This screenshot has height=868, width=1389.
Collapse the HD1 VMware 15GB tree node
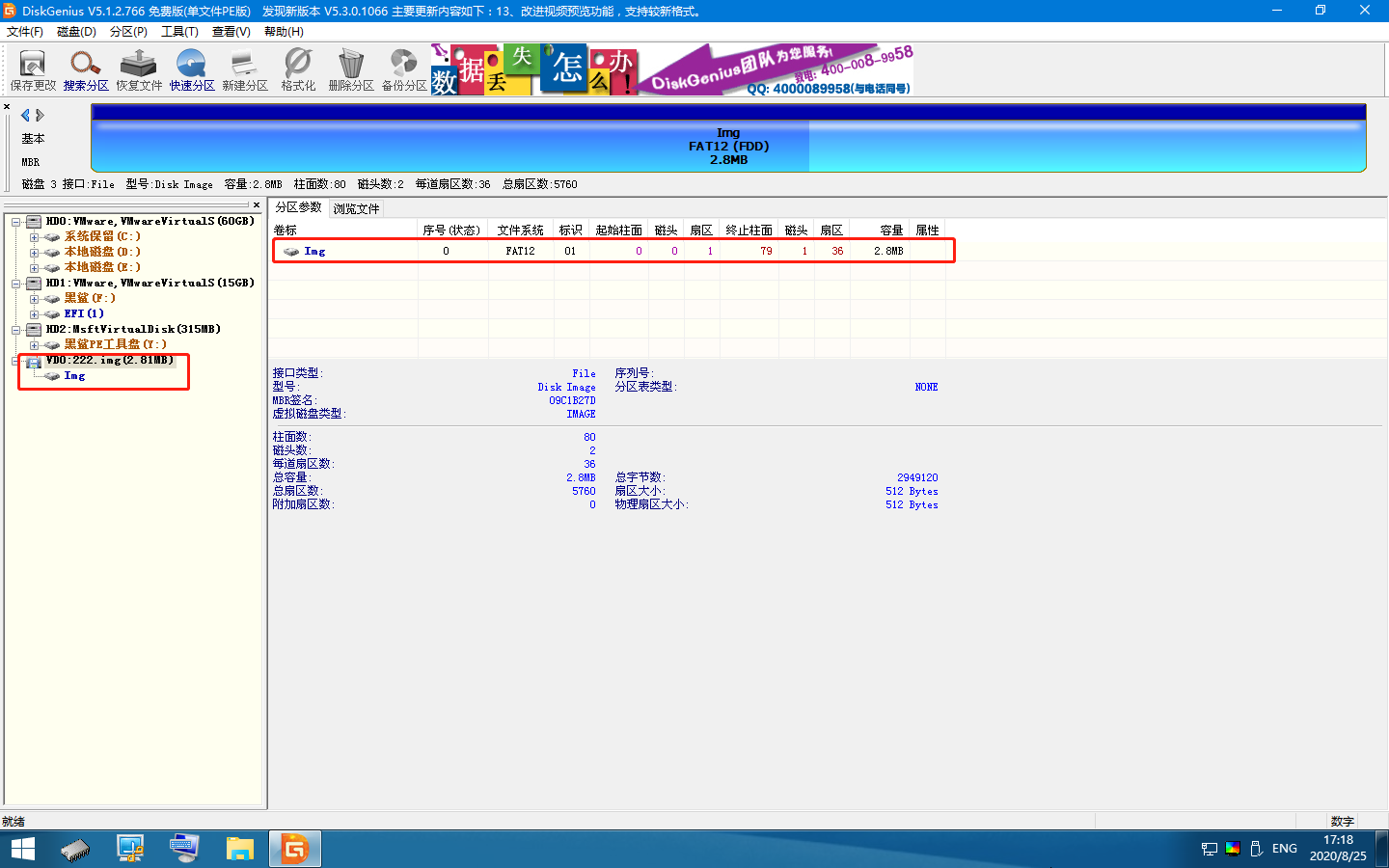tap(15, 284)
